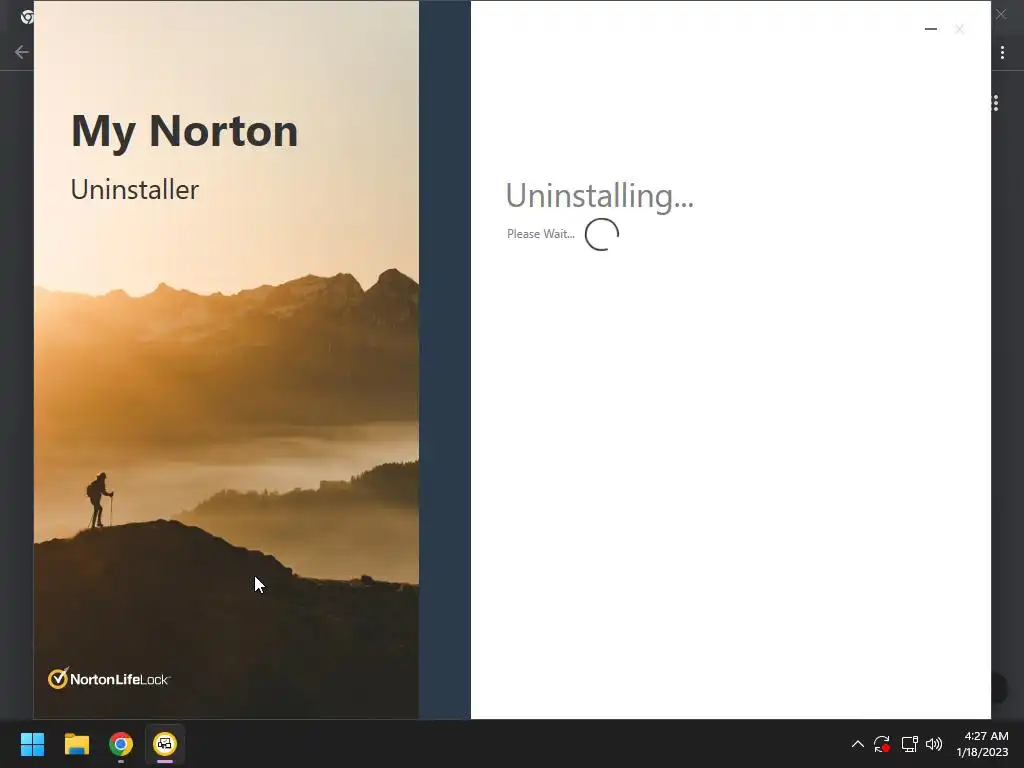Open File Explorer from the taskbar
The image size is (1024, 768).
76,744
